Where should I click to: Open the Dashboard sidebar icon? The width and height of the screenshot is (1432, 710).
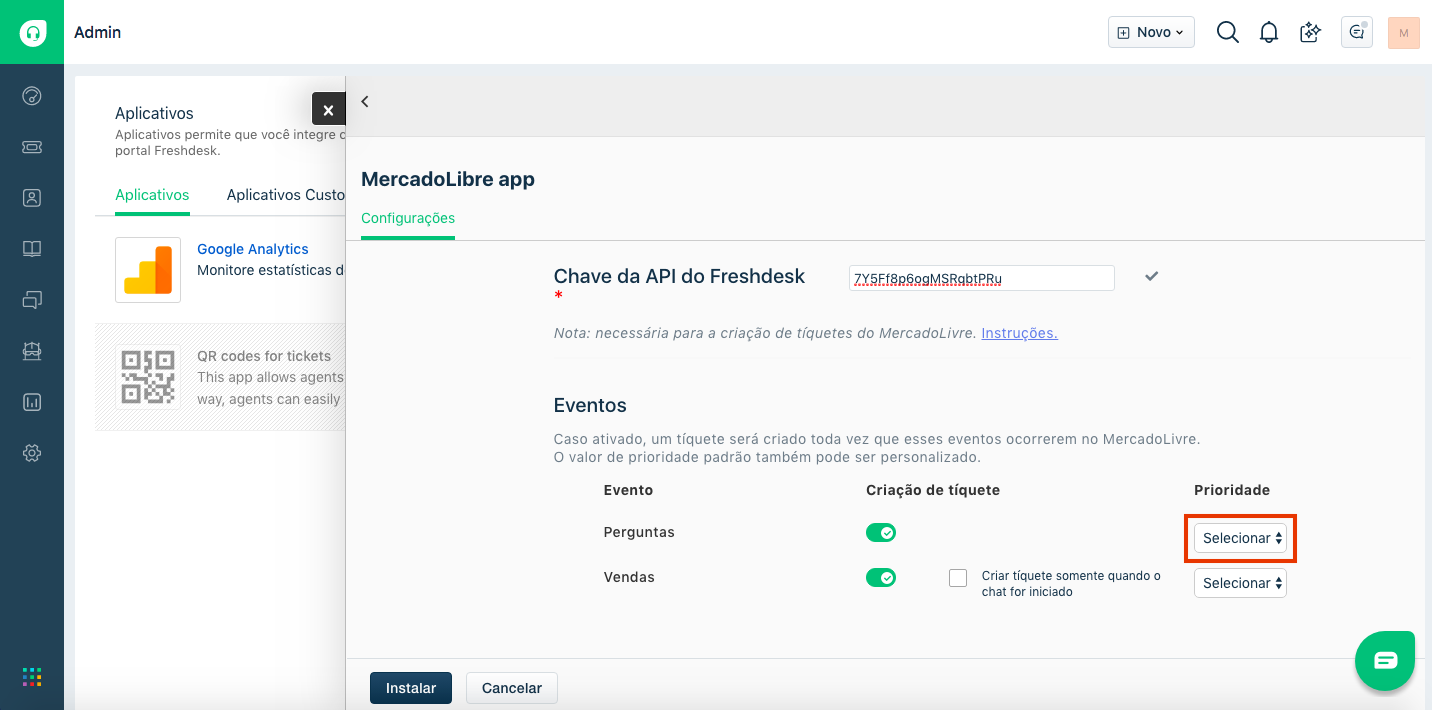[x=32, y=96]
